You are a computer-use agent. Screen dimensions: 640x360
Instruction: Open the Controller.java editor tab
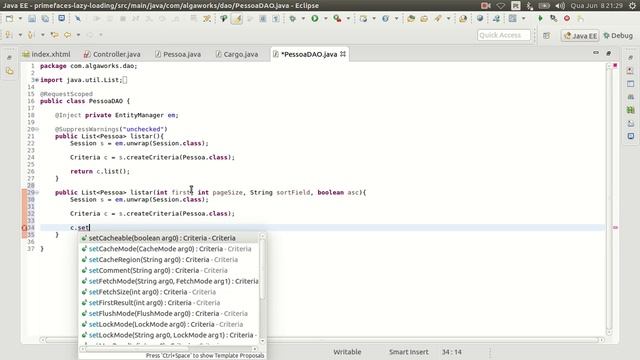coord(112,54)
